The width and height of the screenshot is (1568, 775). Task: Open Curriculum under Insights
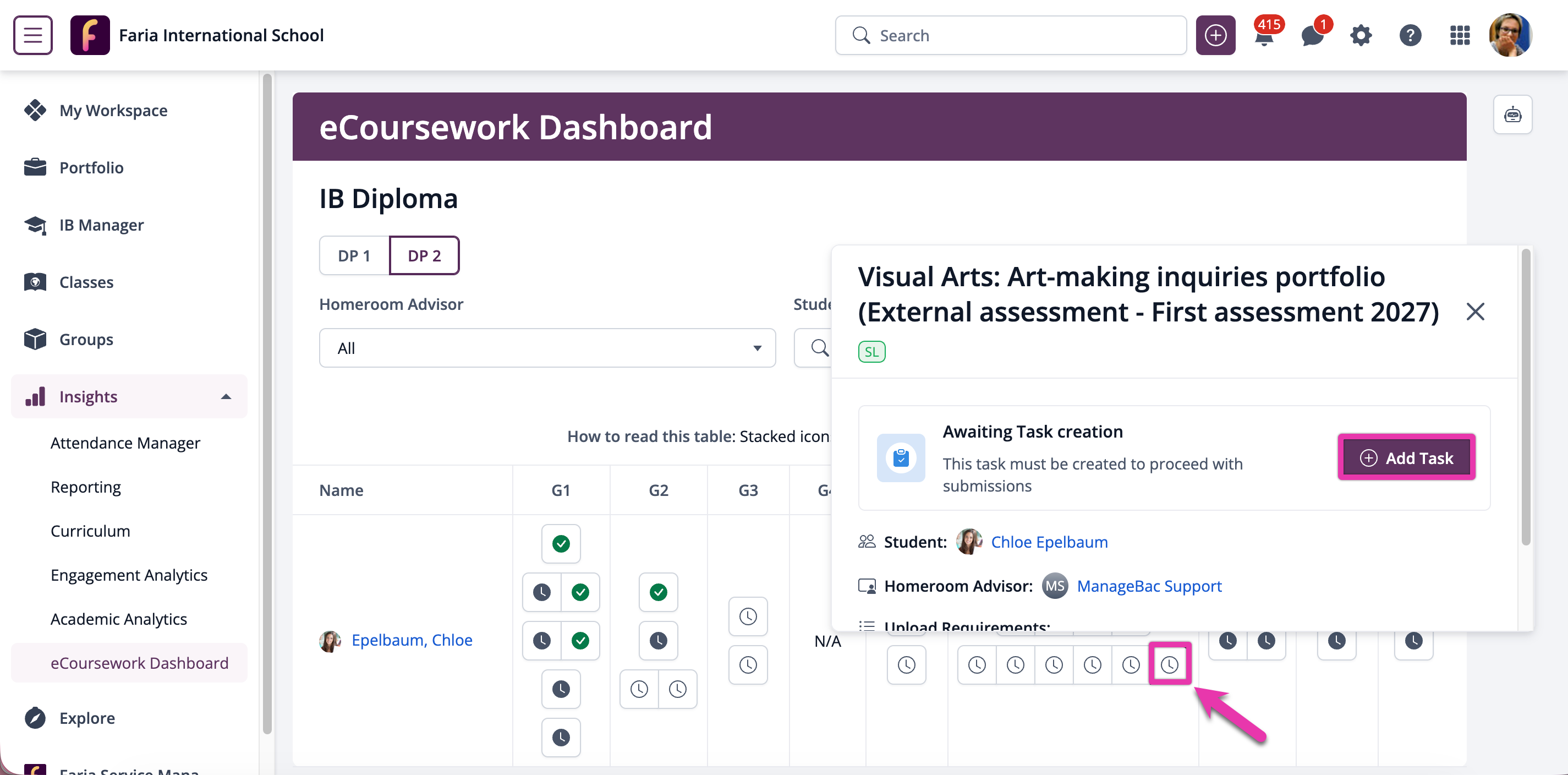click(90, 531)
